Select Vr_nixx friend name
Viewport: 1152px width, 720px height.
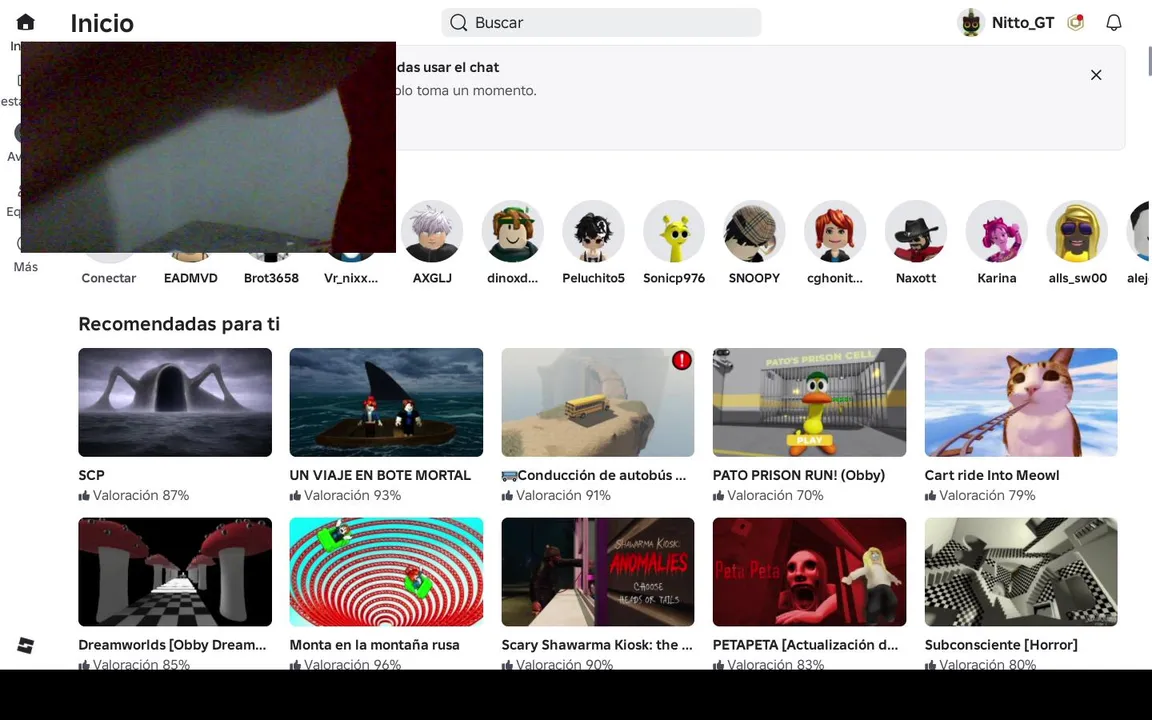tap(351, 278)
